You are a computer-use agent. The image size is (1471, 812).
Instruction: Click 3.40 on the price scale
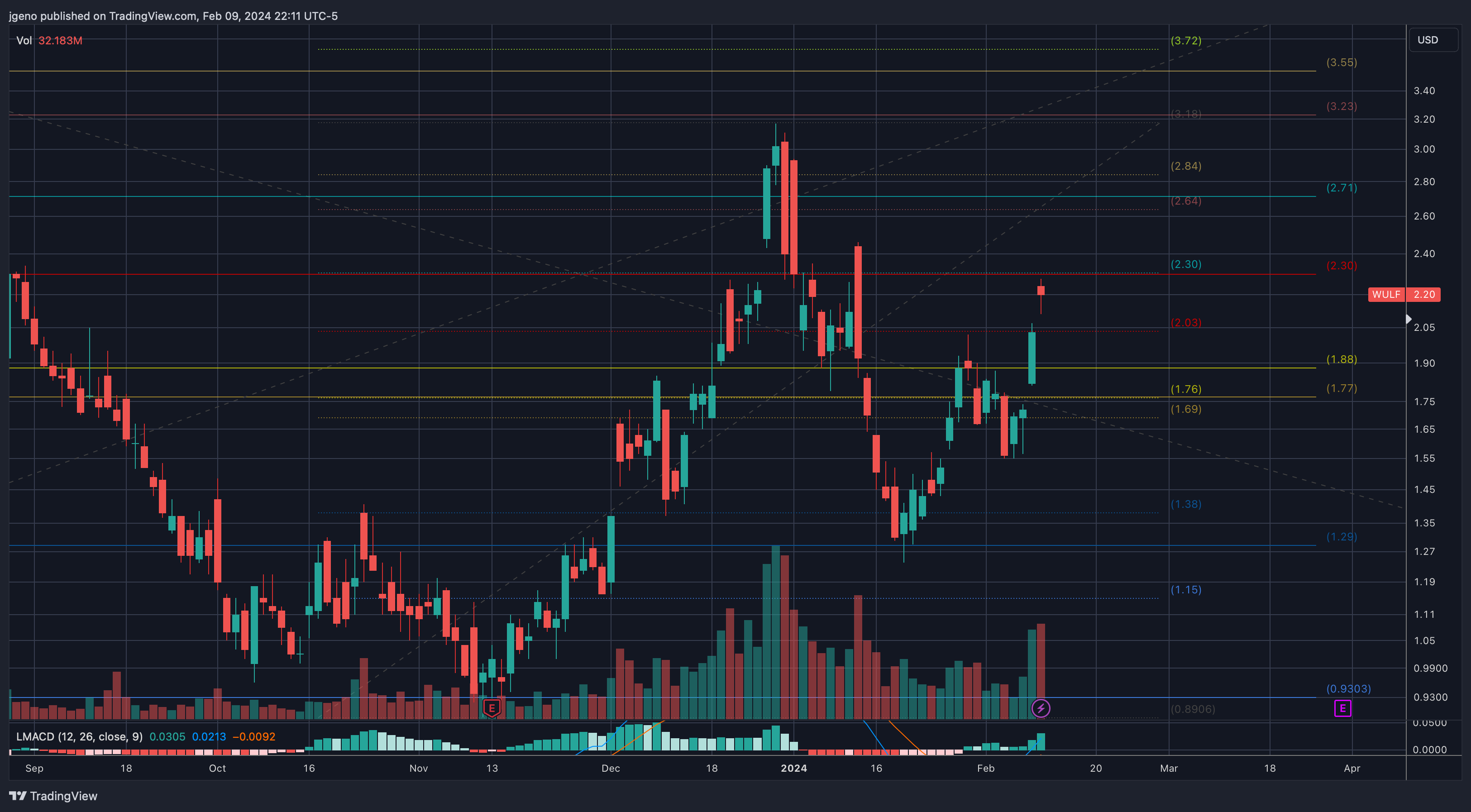[x=1424, y=91]
